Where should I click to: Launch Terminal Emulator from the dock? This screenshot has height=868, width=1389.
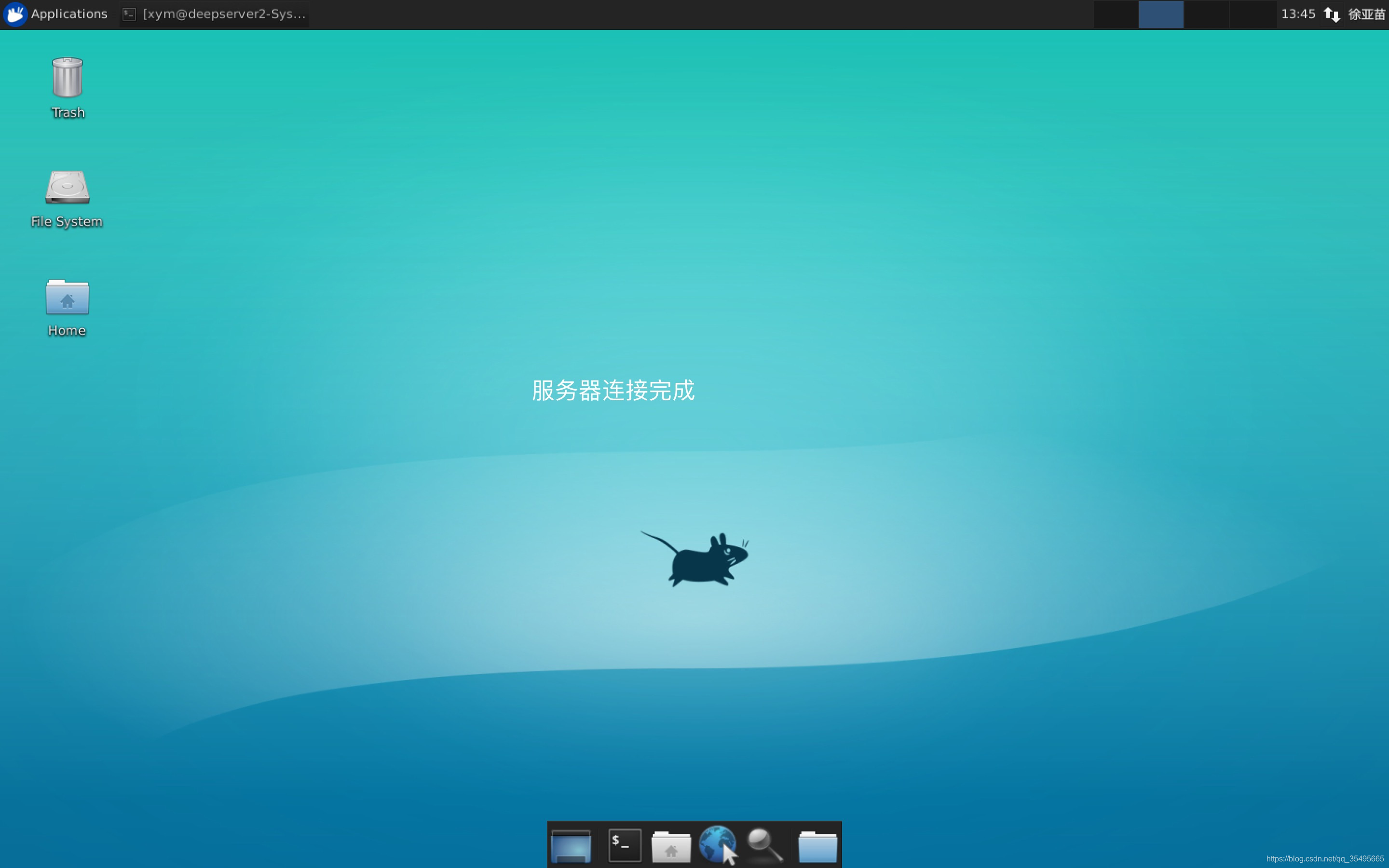pos(625,846)
